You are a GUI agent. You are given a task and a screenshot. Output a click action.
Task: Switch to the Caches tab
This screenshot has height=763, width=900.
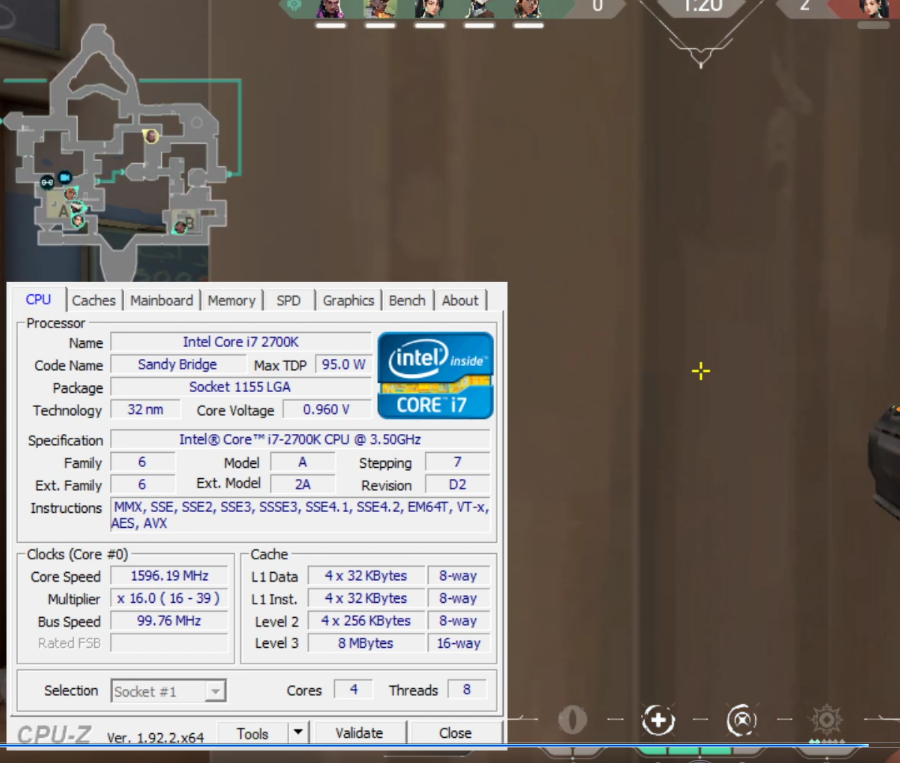[x=94, y=300]
